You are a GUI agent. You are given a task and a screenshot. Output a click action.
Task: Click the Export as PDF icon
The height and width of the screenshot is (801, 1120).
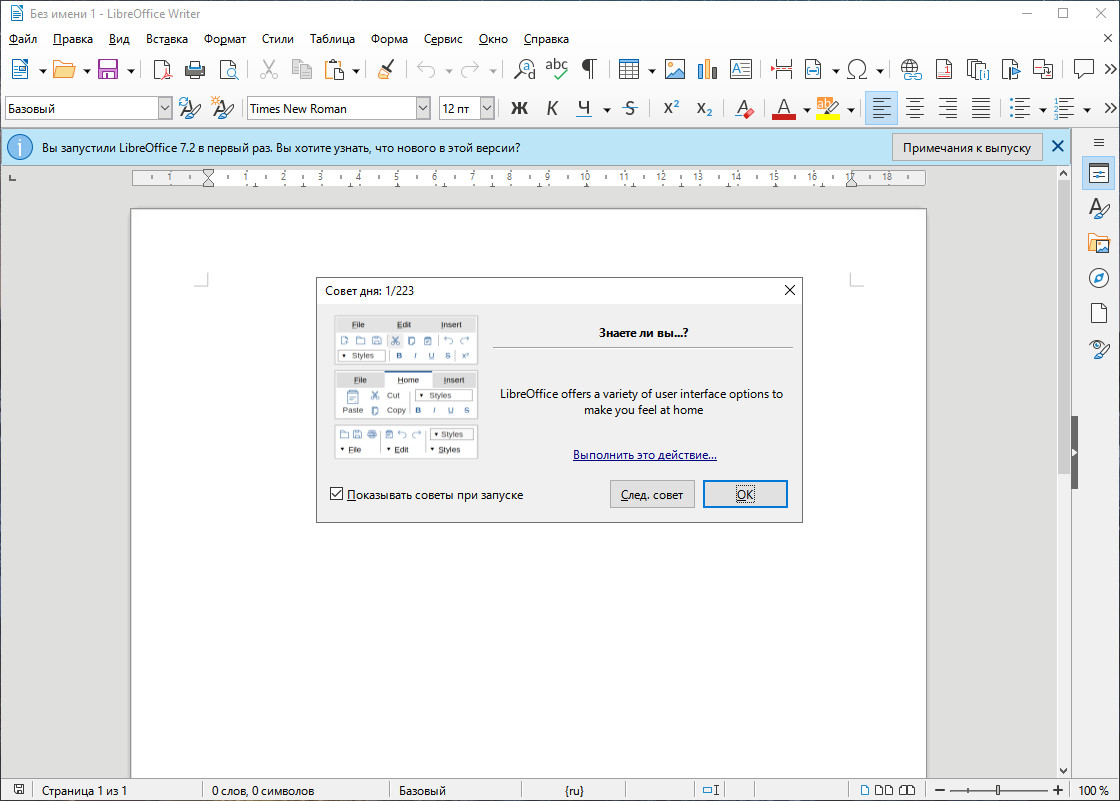pyautogui.click(x=162, y=69)
